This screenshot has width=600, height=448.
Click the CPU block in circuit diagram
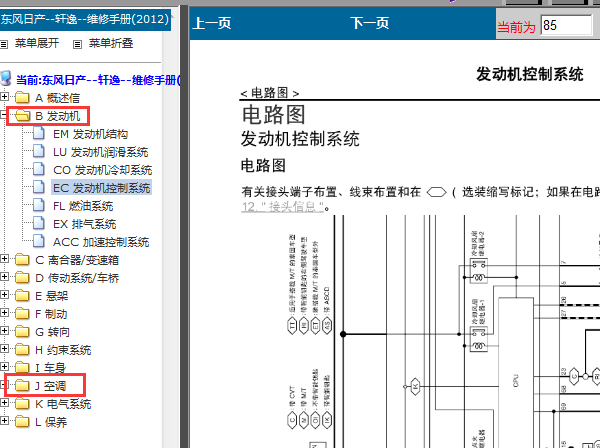(516, 375)
